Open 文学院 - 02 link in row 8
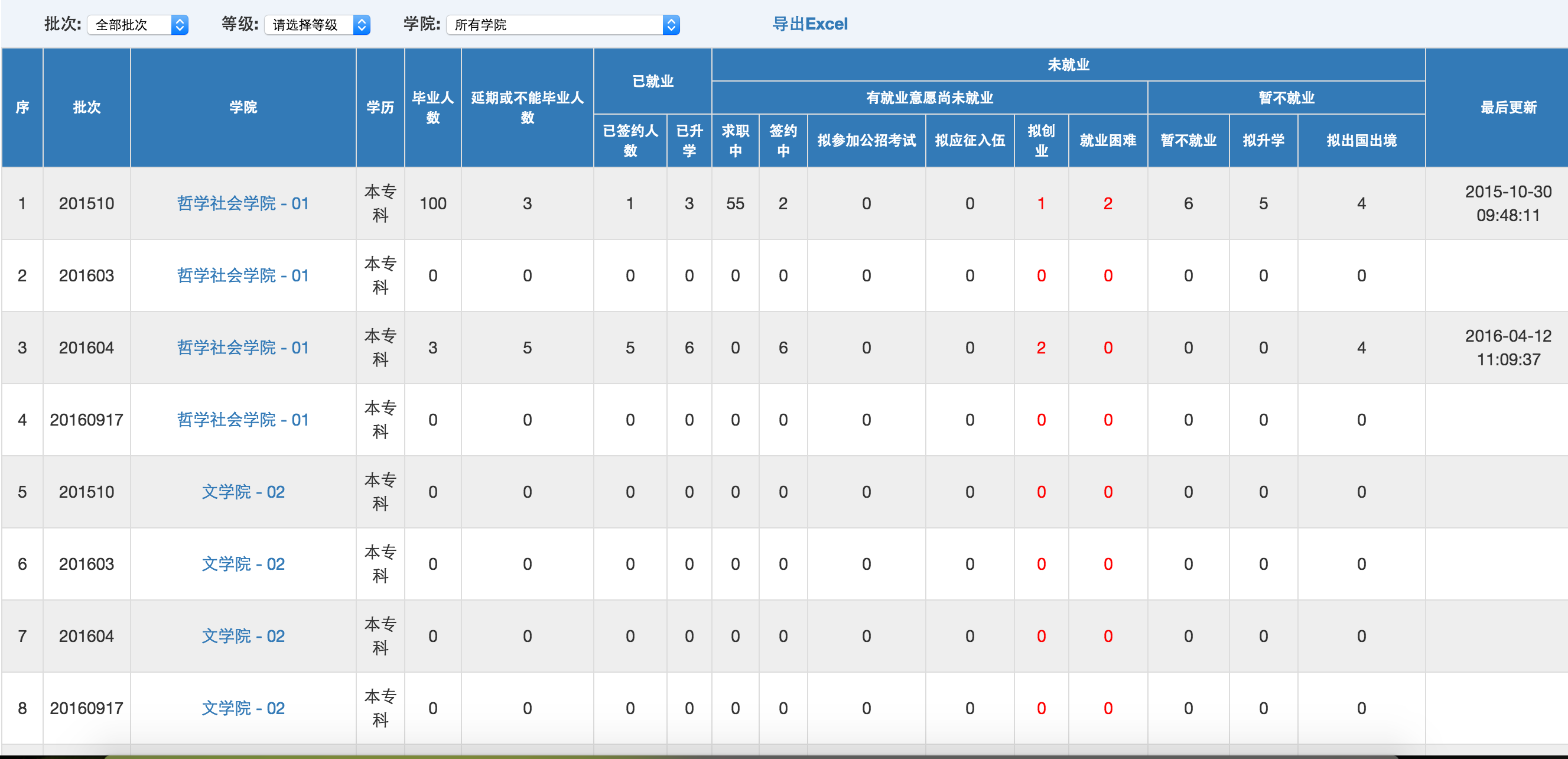Viewport: 1568px width, 759px height. (x=243, y=708)
